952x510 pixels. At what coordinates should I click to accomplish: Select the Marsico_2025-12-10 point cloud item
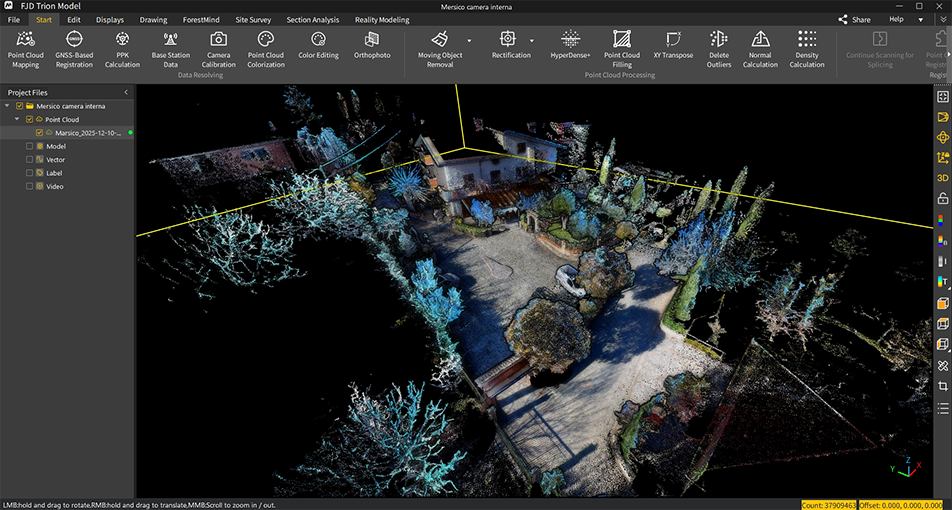89,132
